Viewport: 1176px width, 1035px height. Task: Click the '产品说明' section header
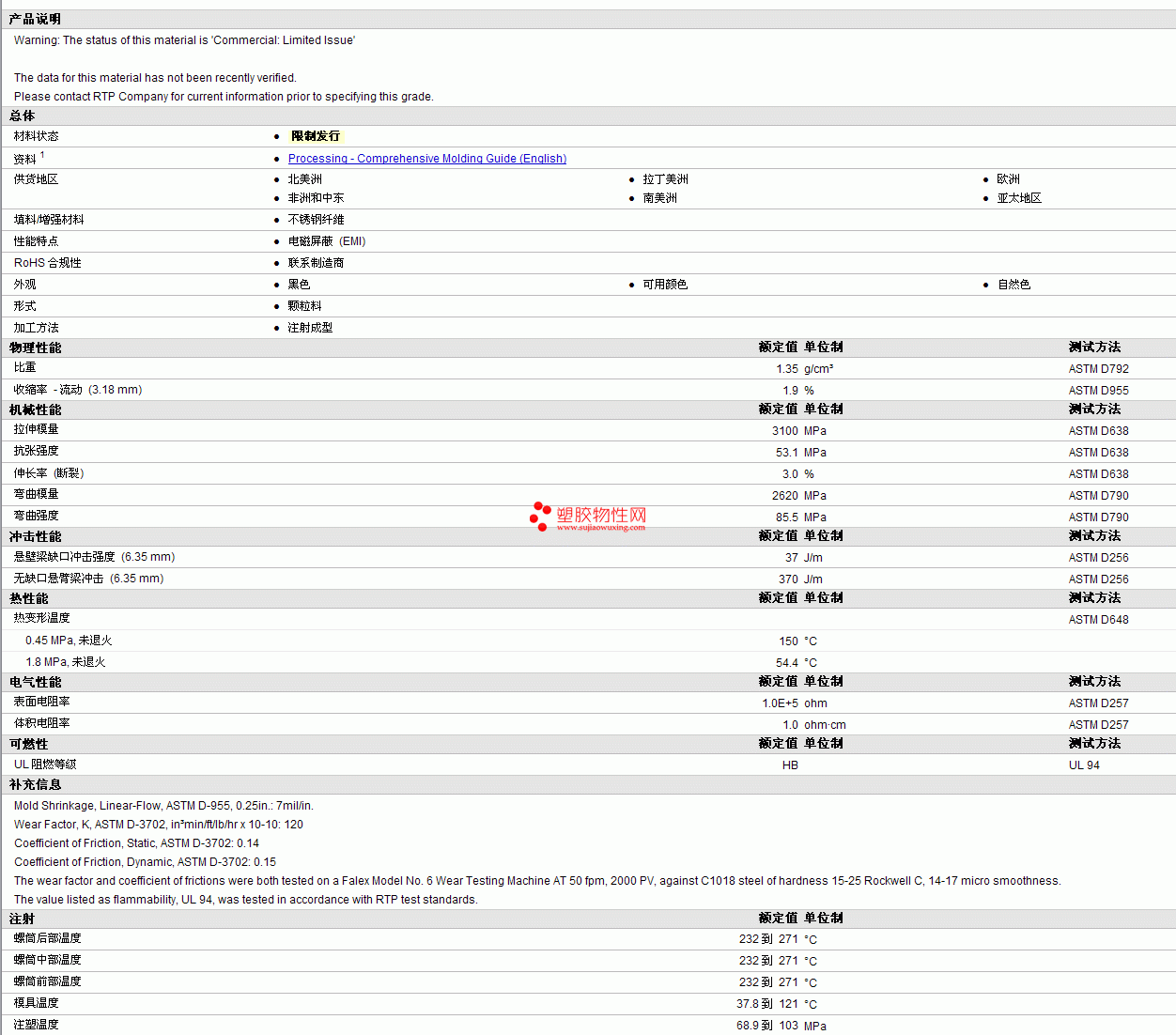[36, 19]
